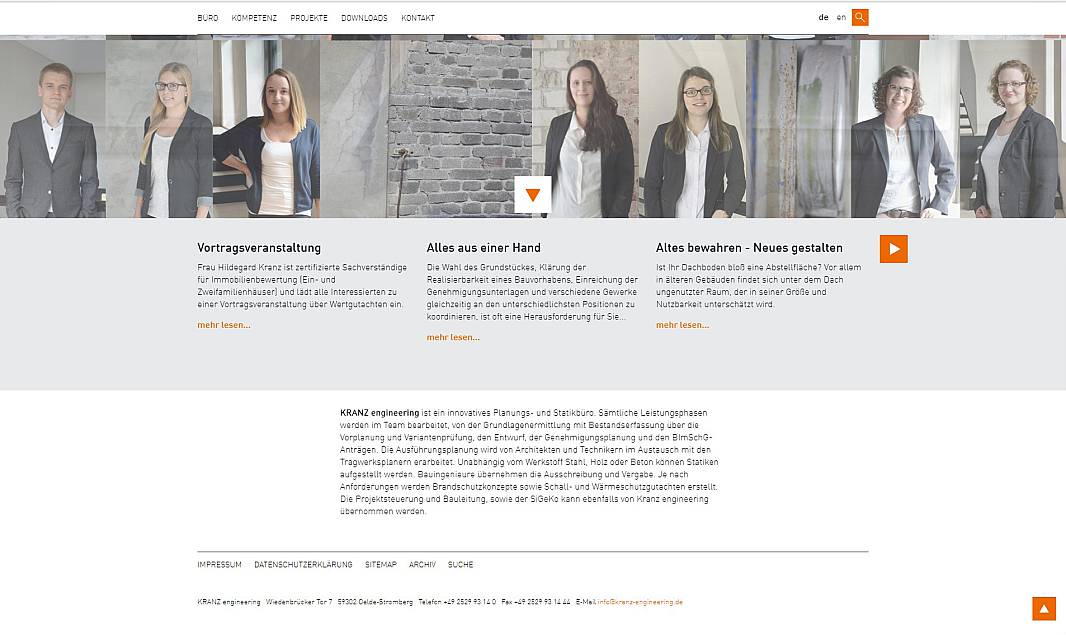Open the BÜRO menu

(208, 18)
